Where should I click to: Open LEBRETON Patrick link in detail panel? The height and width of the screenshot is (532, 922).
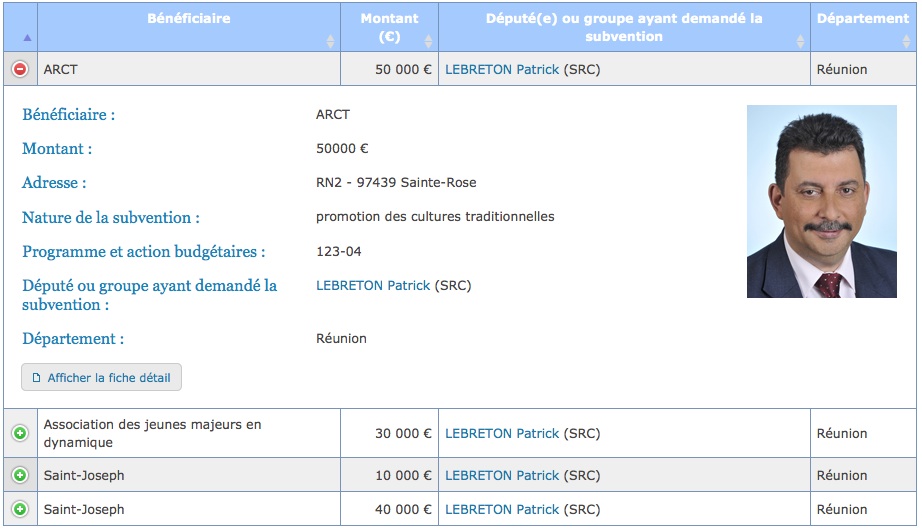pos(373,286)
